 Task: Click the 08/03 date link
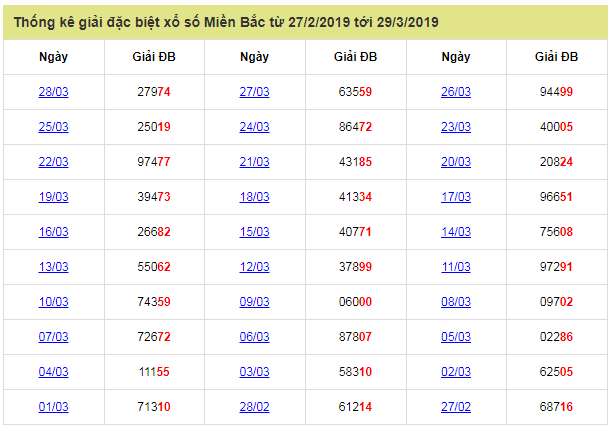point(455,302)
